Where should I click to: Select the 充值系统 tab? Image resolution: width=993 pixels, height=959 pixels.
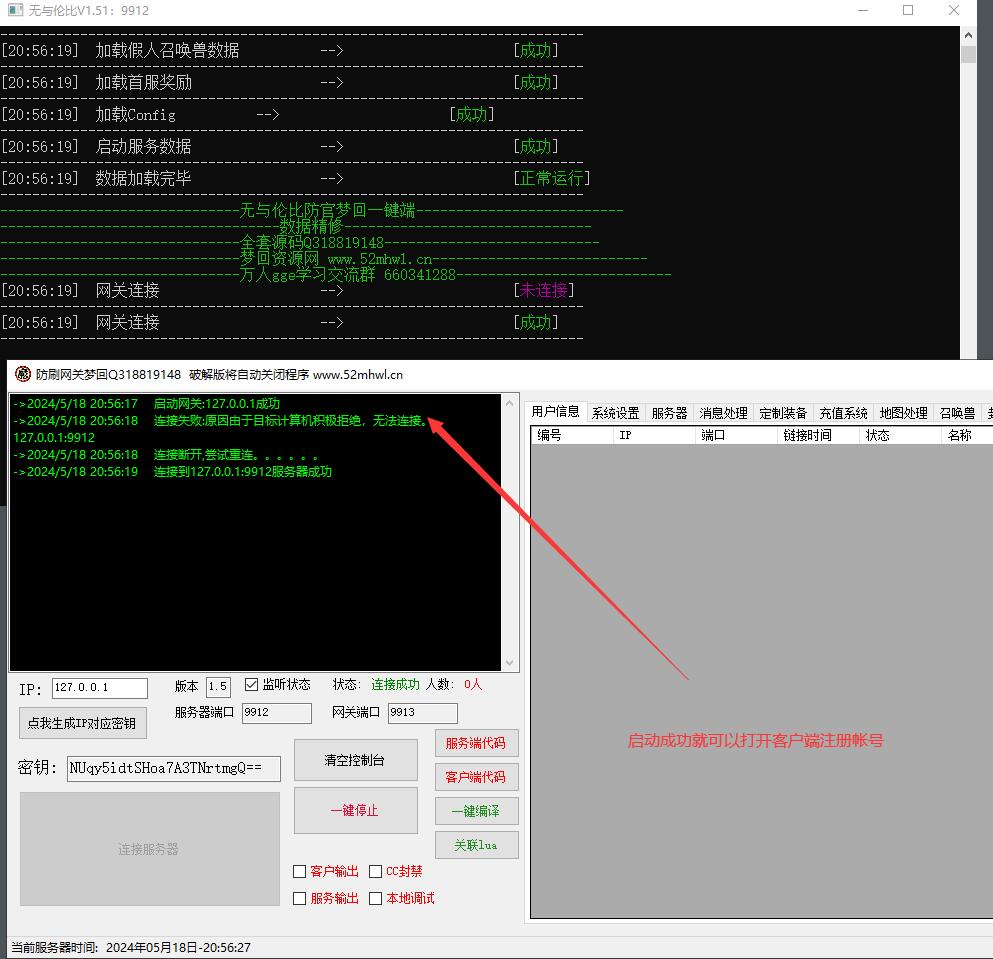[843, 413]
